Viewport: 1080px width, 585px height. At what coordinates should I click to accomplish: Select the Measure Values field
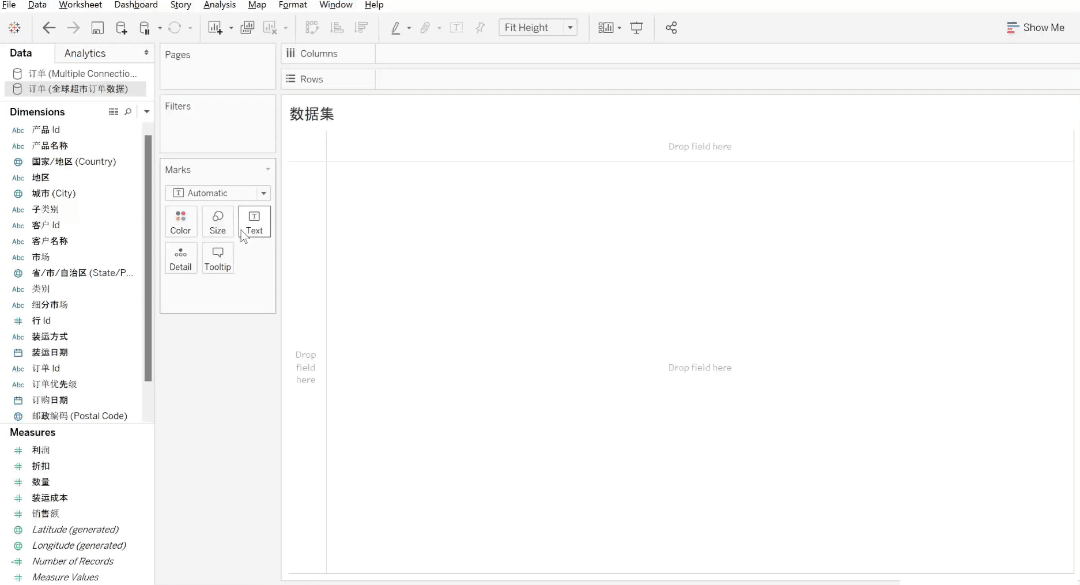pos(65,577)
